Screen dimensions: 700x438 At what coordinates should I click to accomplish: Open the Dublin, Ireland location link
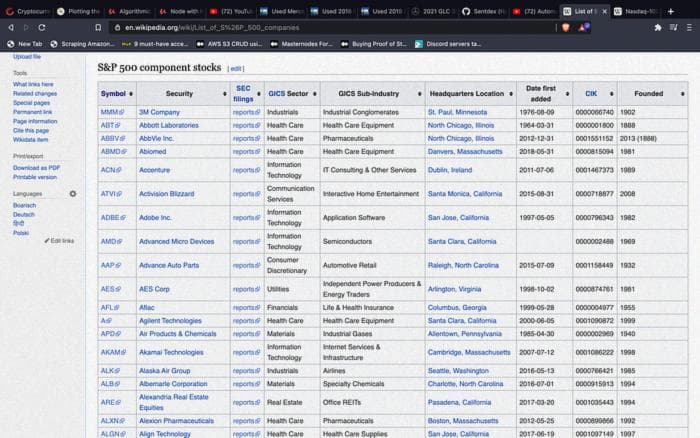pos(450,170)
